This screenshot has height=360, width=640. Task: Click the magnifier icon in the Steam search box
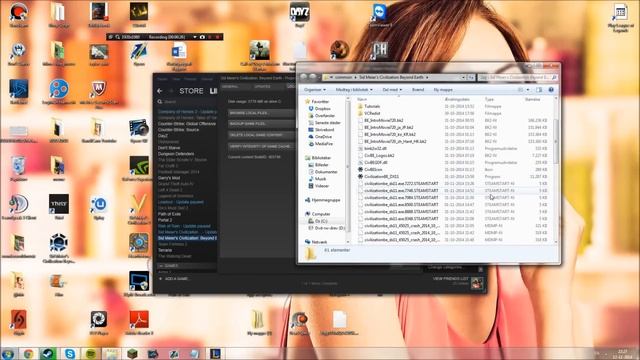160,102
